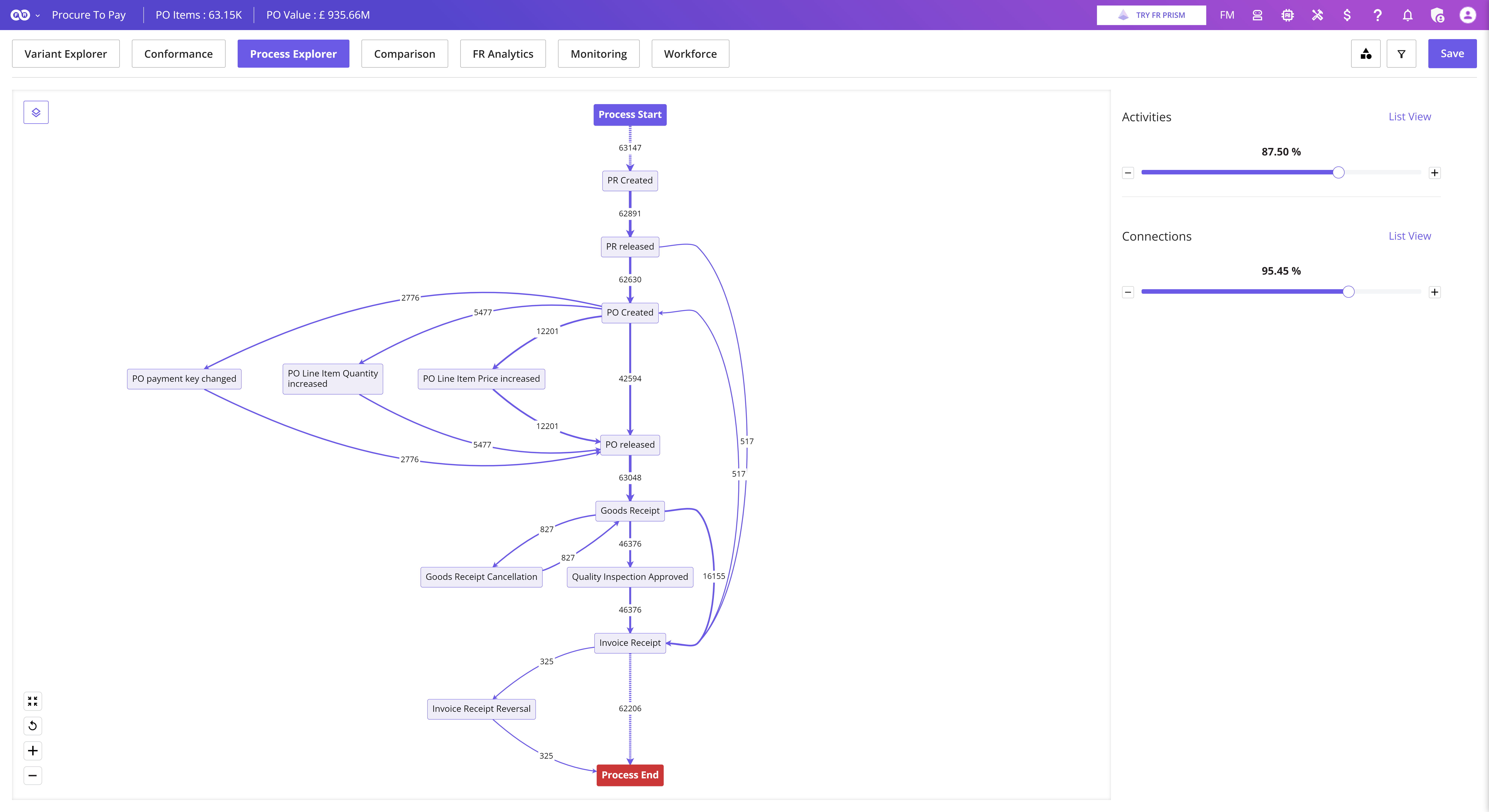Expand the logo dropdown chevron

pos(38,16)
